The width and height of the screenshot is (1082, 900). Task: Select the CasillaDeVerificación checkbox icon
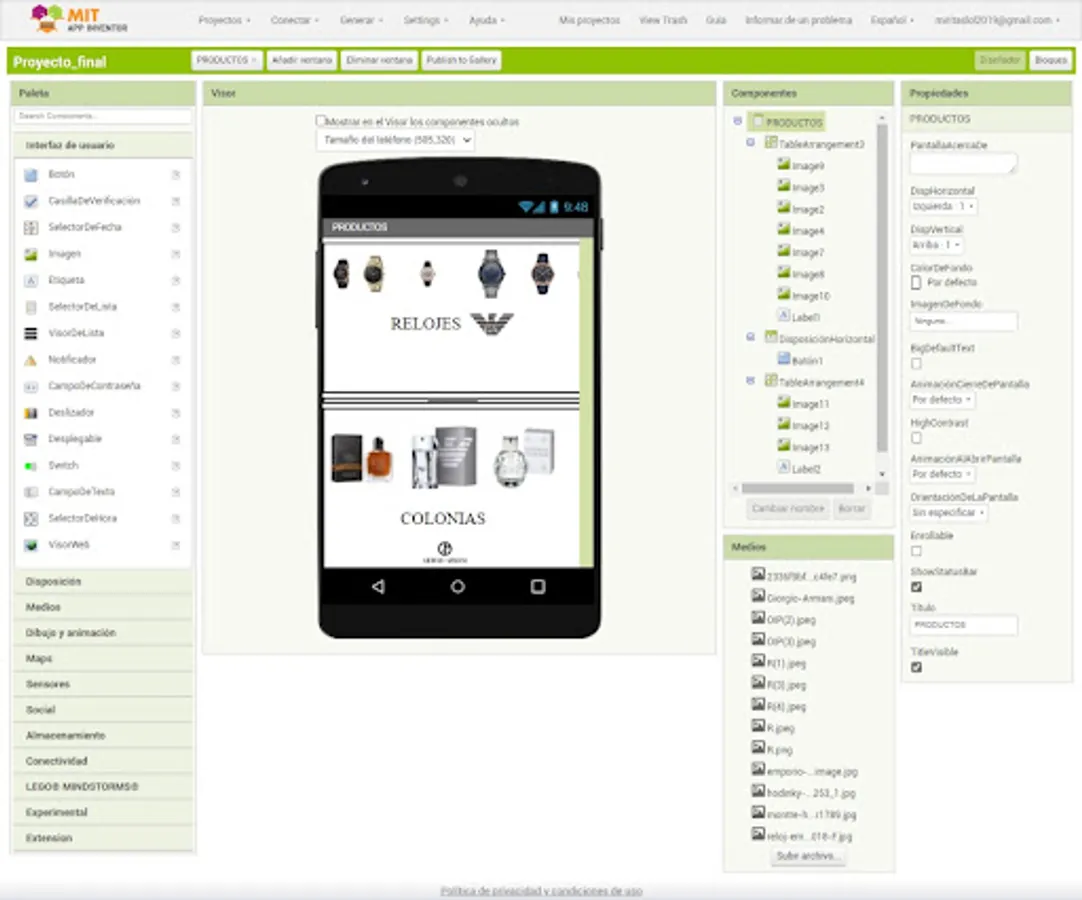tap(31, 202)
